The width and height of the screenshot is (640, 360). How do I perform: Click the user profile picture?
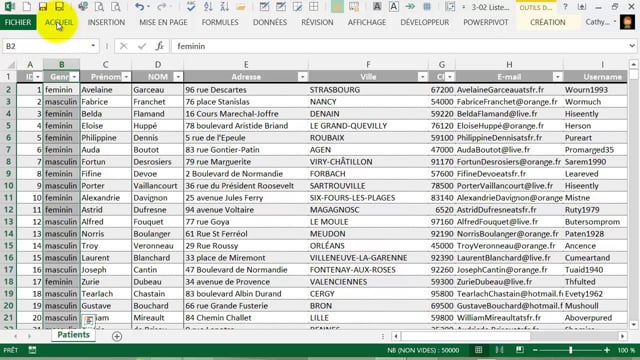(x=627, y=22)
